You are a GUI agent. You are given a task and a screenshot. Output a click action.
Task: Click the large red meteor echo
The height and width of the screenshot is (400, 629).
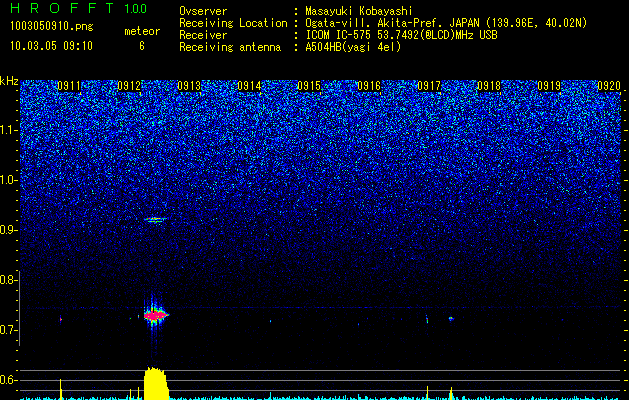156,315
